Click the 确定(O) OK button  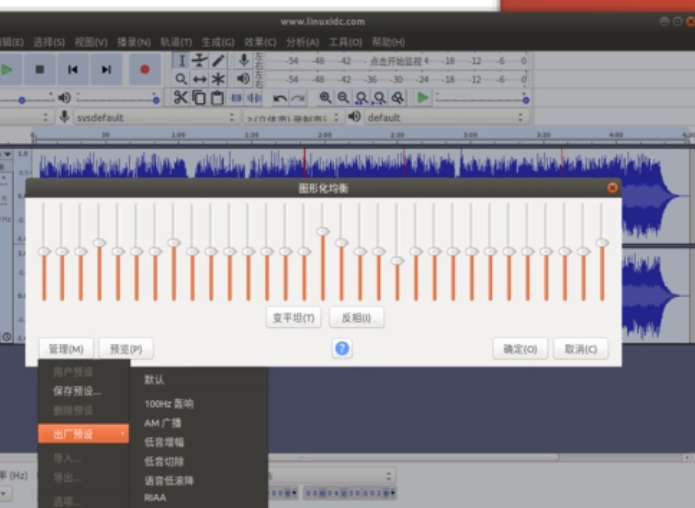[520, 349]
